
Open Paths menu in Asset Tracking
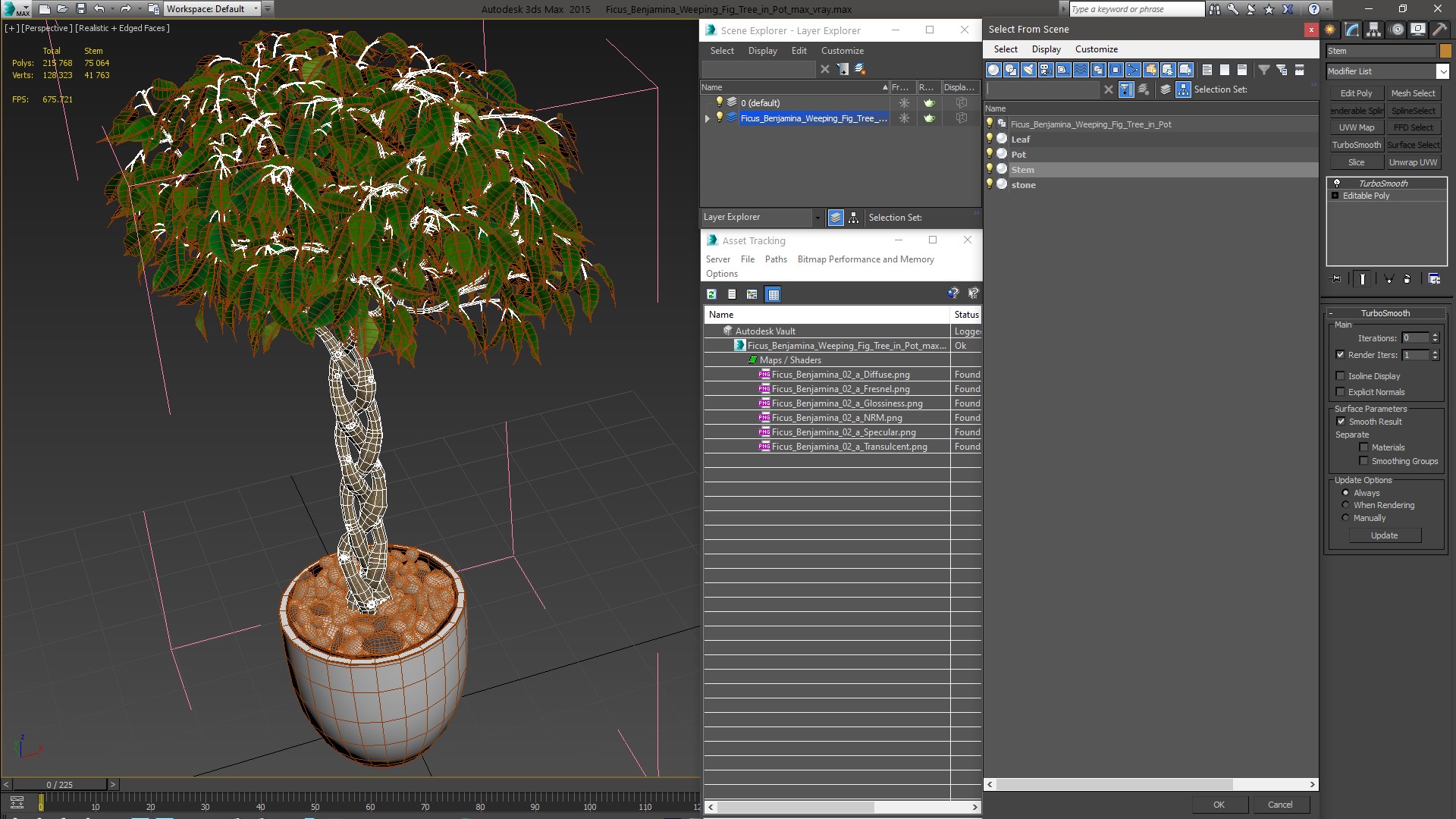(775, 259)
